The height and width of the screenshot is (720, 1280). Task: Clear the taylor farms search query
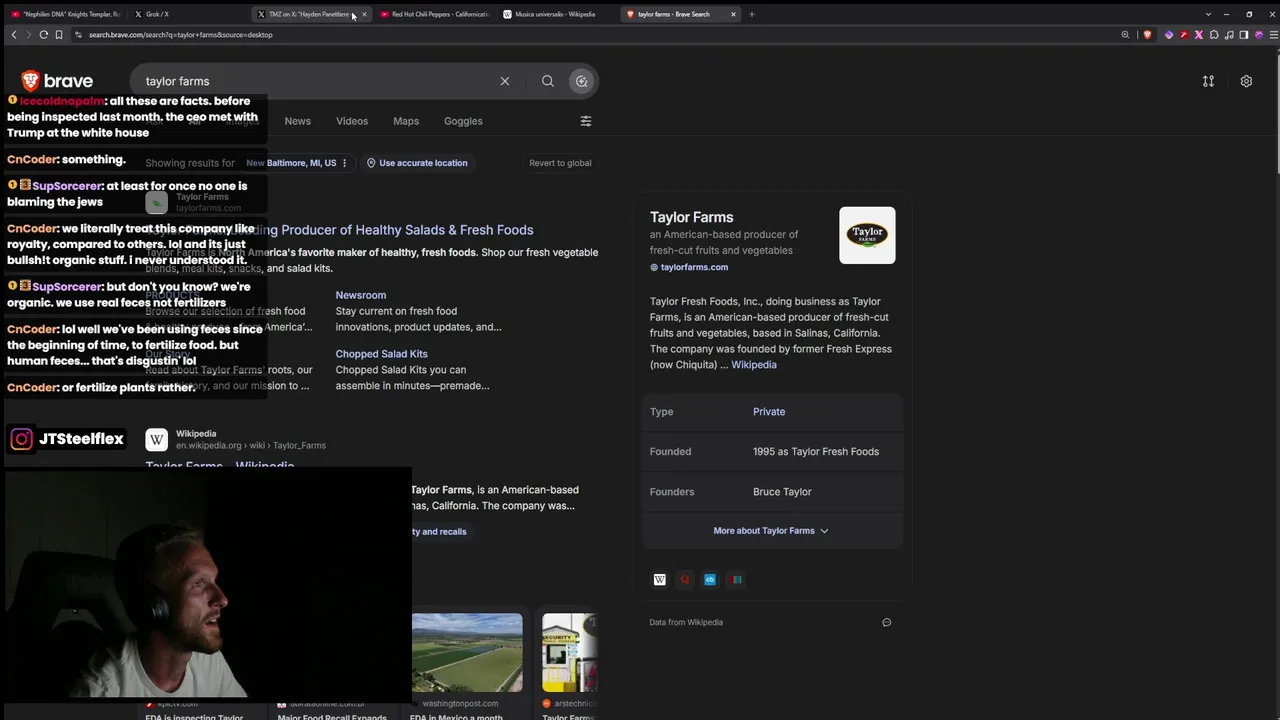point(505,81)
